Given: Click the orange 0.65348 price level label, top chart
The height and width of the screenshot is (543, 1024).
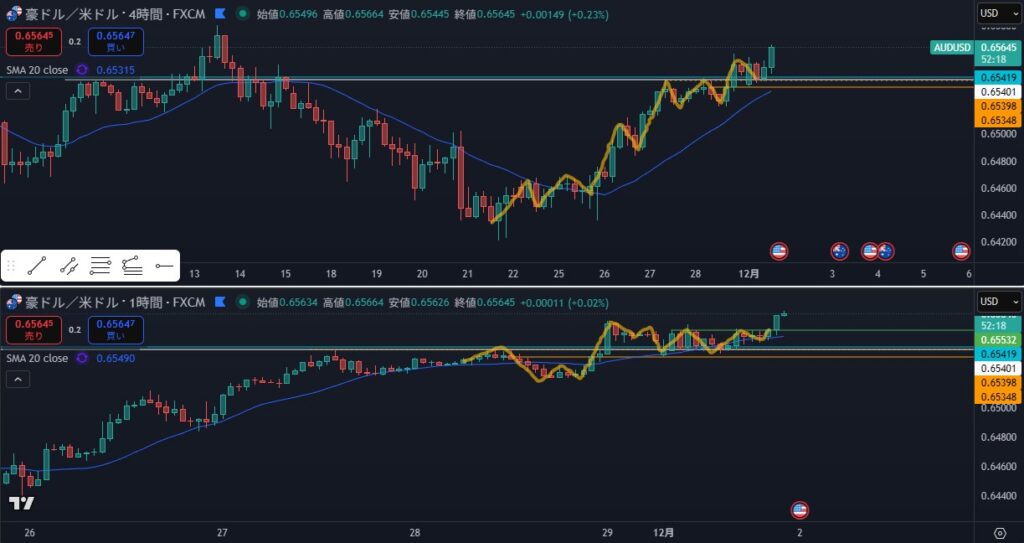Looking at the screenshot, I should click(999, 120).
